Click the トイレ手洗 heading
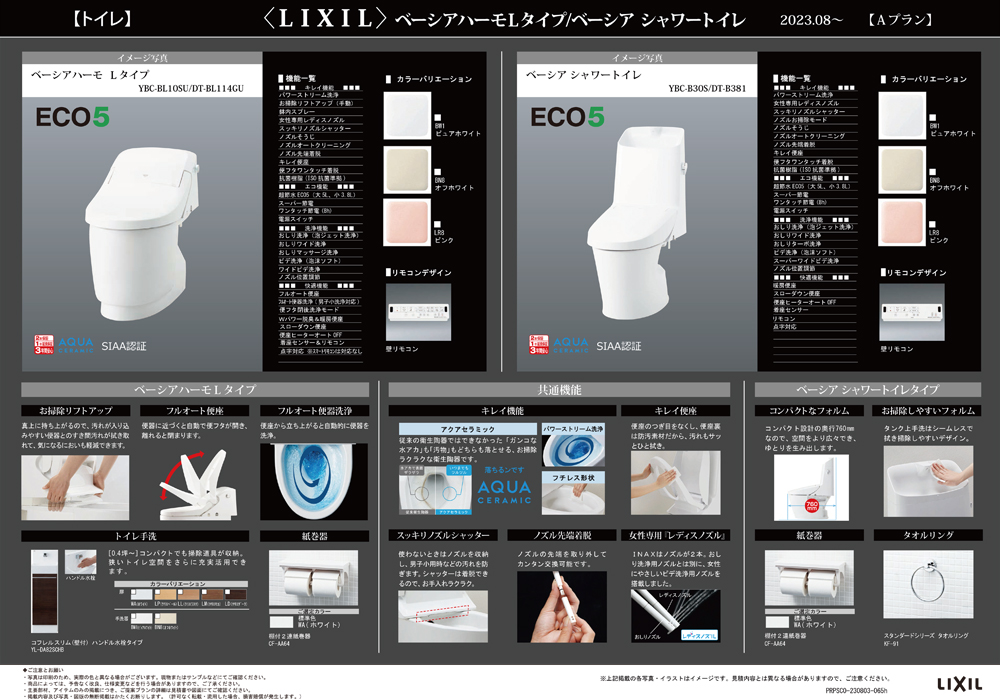This screenshot has height=699, width=1000. tap(135, 536)
